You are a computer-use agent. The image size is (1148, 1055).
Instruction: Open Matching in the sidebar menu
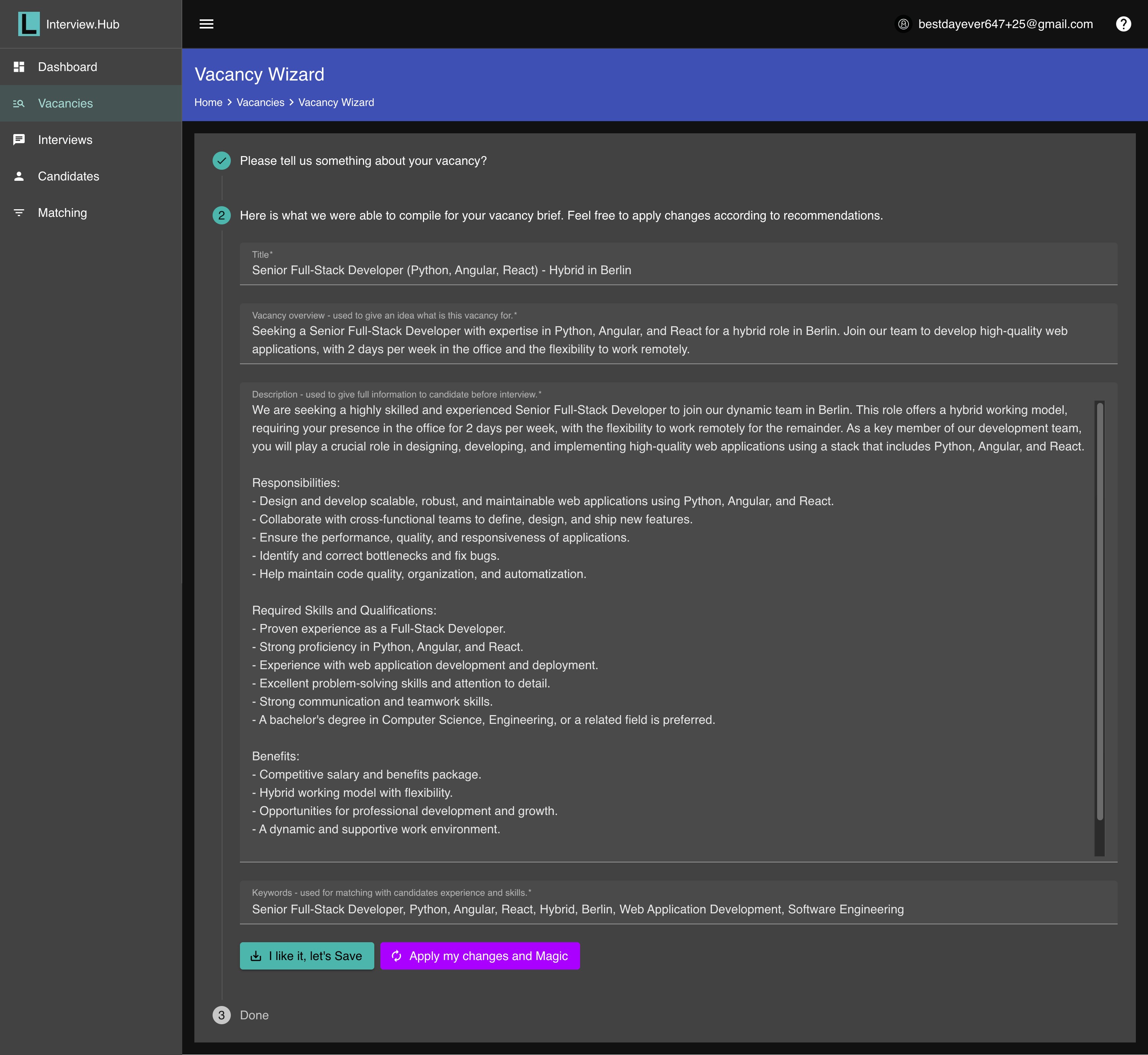click(62, 213)
